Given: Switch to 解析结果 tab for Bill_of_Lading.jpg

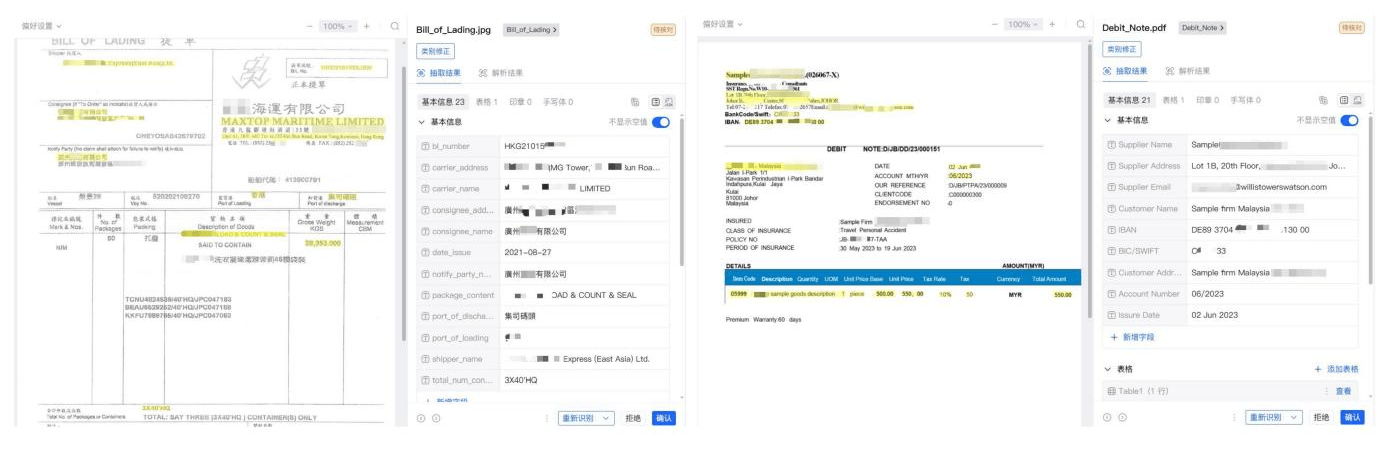Looking at the screenshot, I should tap(500, 73).
